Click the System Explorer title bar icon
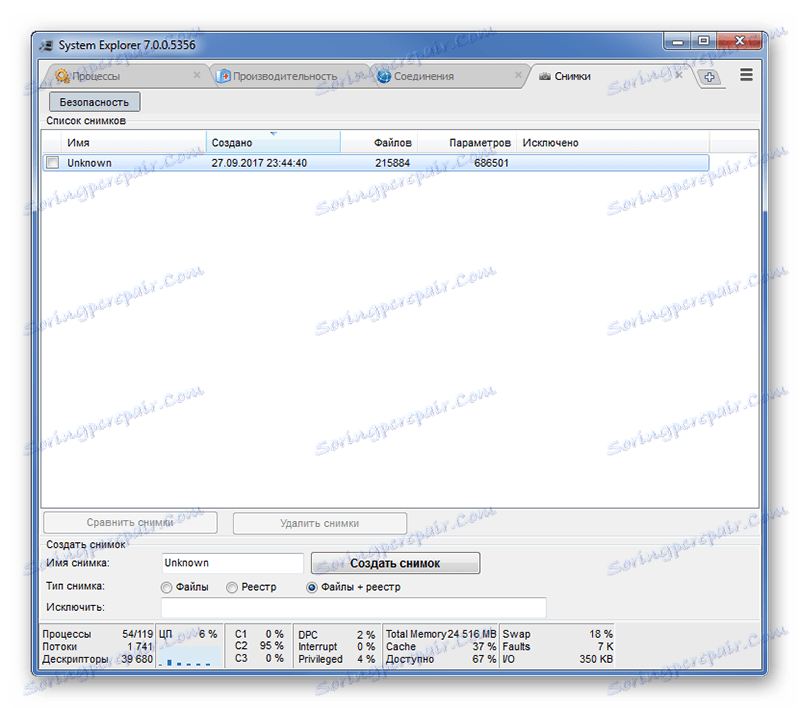The image size is (800, 708). pyautogui.click(x=46, y=45)
